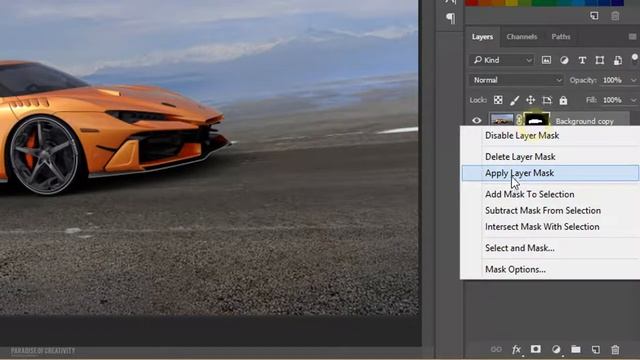
Task: Pick the red swatch in the Swatches panel
Action: point(472,3)
